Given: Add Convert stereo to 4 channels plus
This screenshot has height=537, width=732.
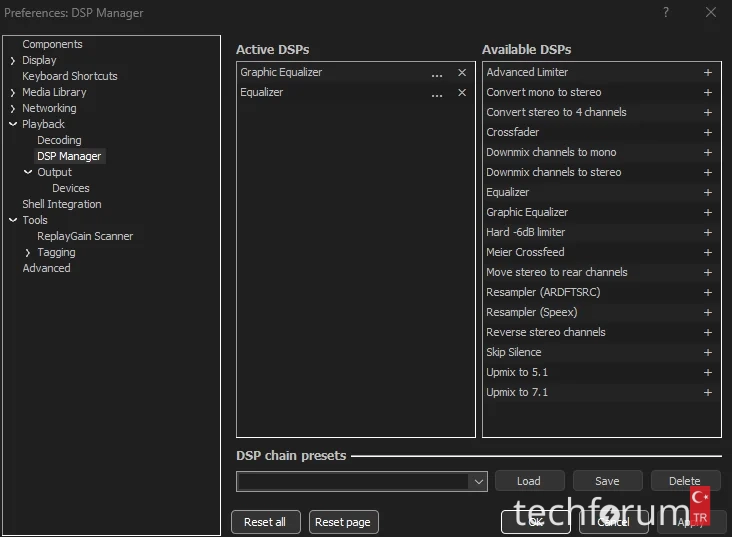Looking at the screenshot, I should 708,113.
